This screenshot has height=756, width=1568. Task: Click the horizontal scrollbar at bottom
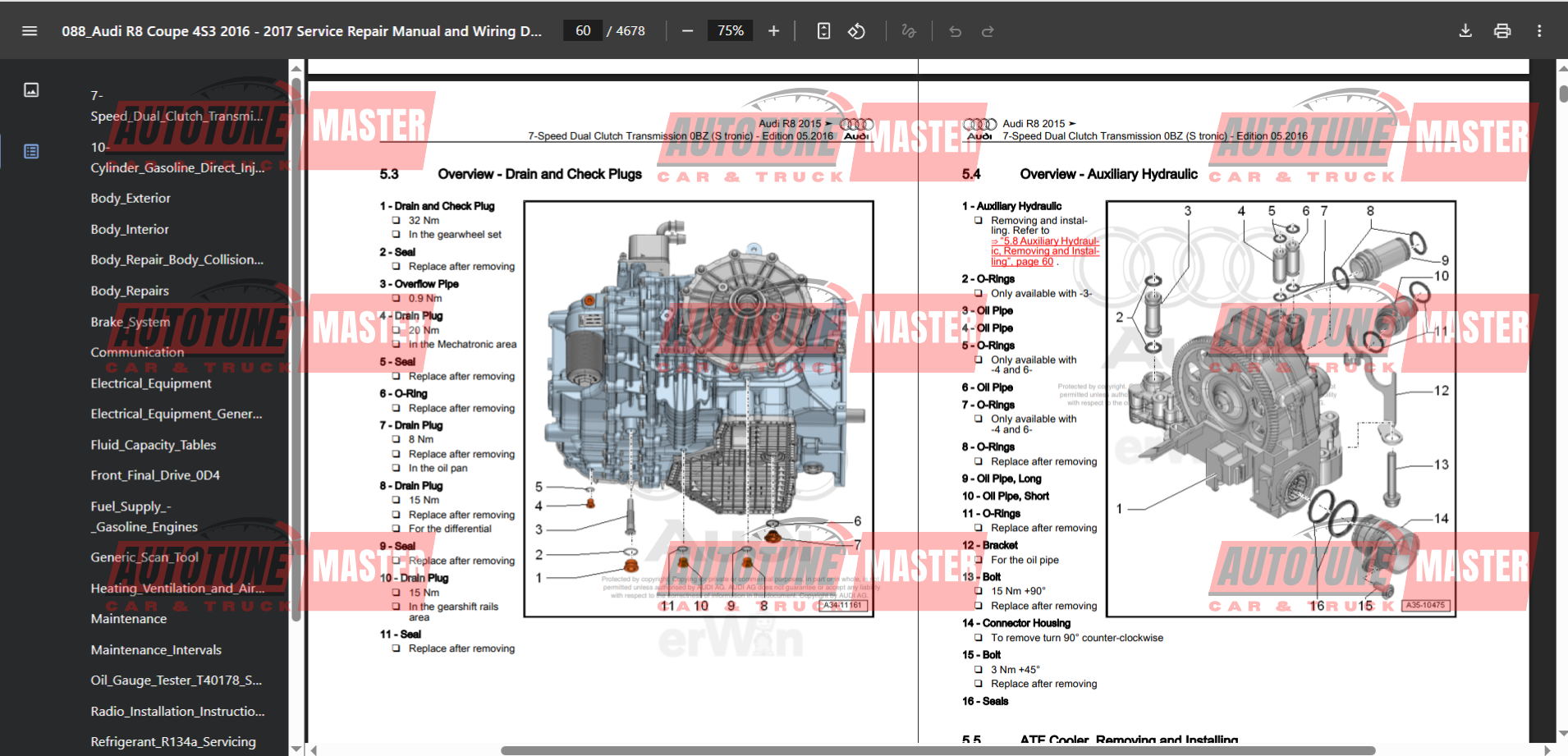coord(938,750)
